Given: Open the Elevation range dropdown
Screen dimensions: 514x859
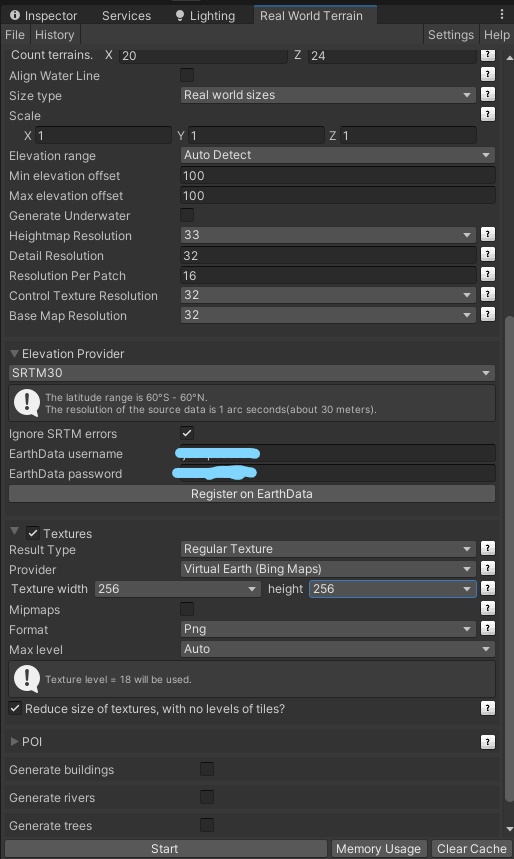Looking at the screenshot, I should click(338, 155).
